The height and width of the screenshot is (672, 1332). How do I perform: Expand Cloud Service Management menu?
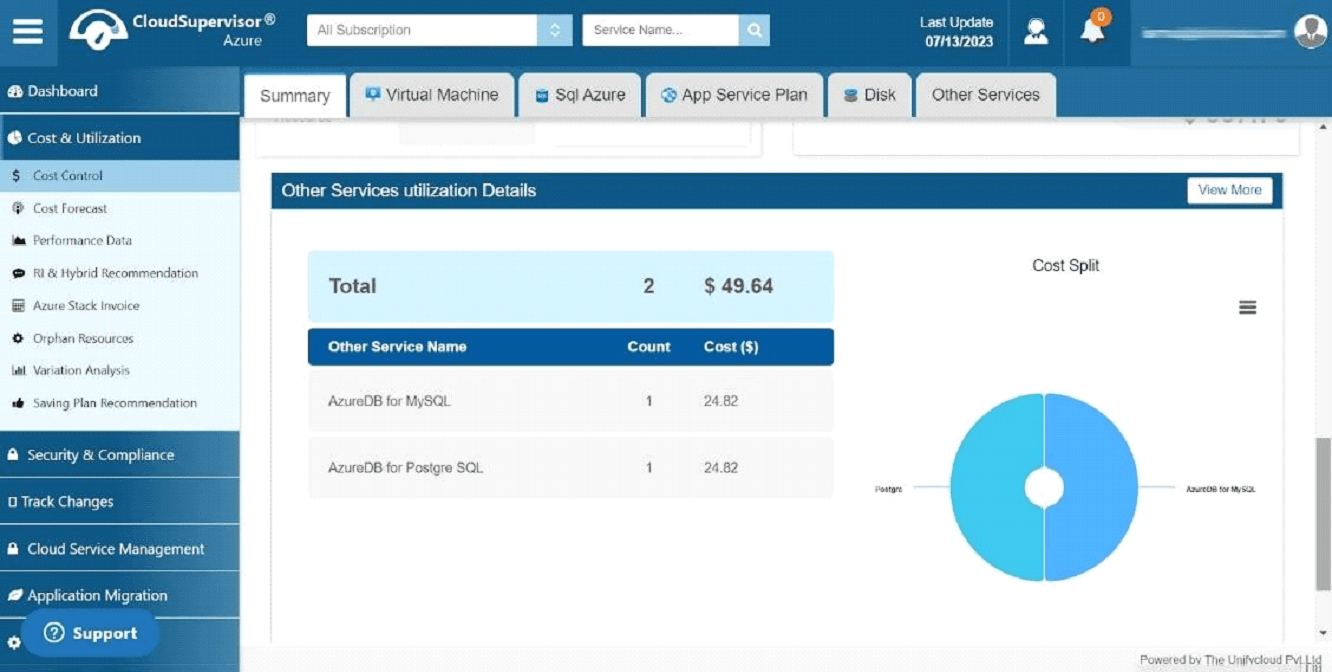pyautogui.click(x=120, y=549)
